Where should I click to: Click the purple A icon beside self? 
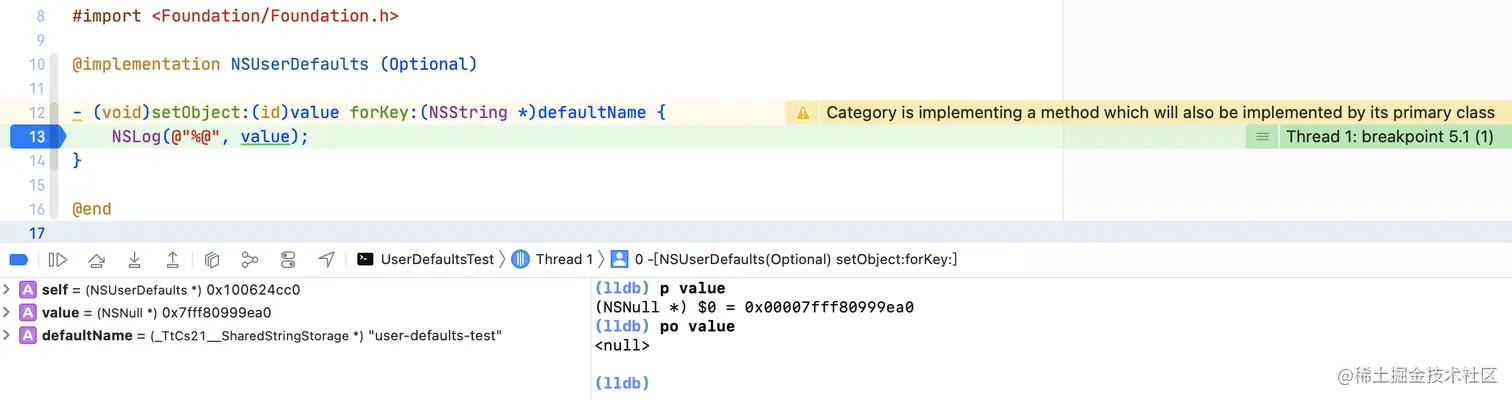28,290
